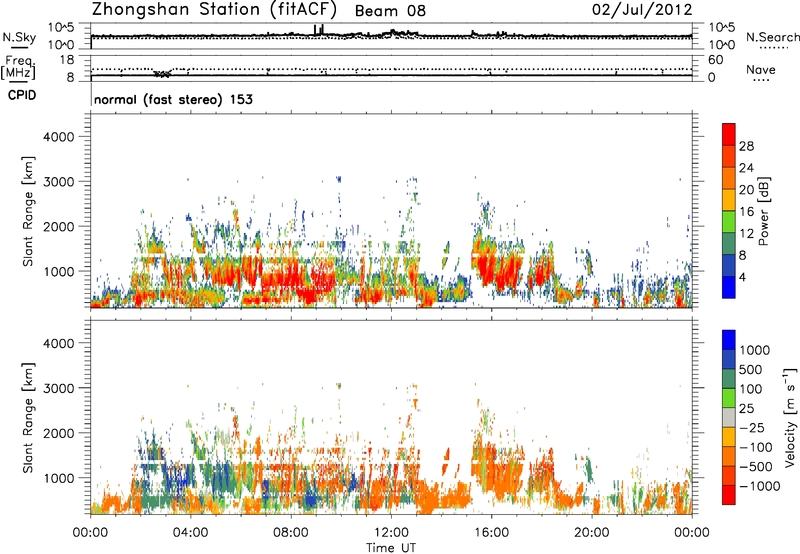
Task: Click the '4000' tick of the power panel
Action: [58, 137]
